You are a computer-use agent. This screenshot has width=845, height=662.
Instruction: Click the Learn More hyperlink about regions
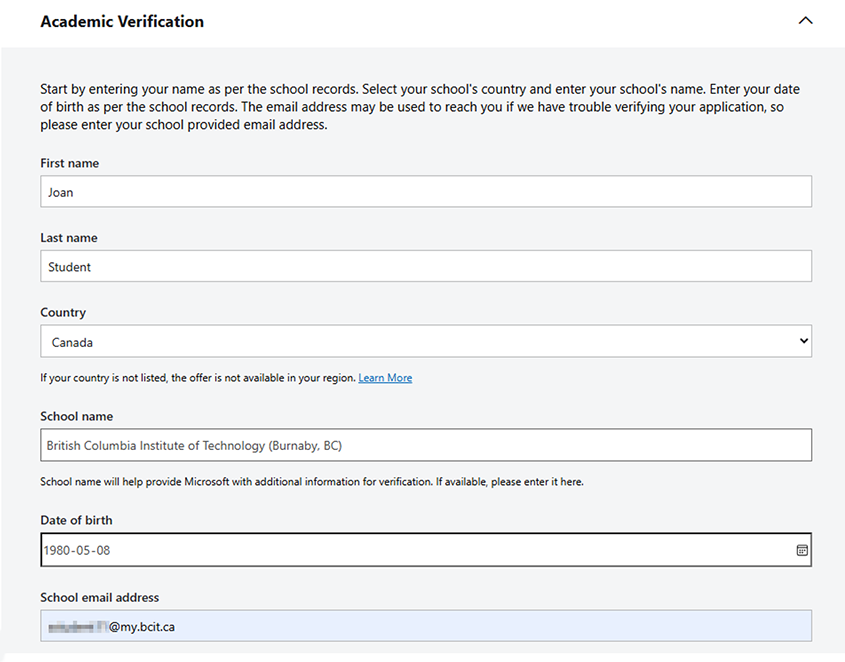(384, 378)
